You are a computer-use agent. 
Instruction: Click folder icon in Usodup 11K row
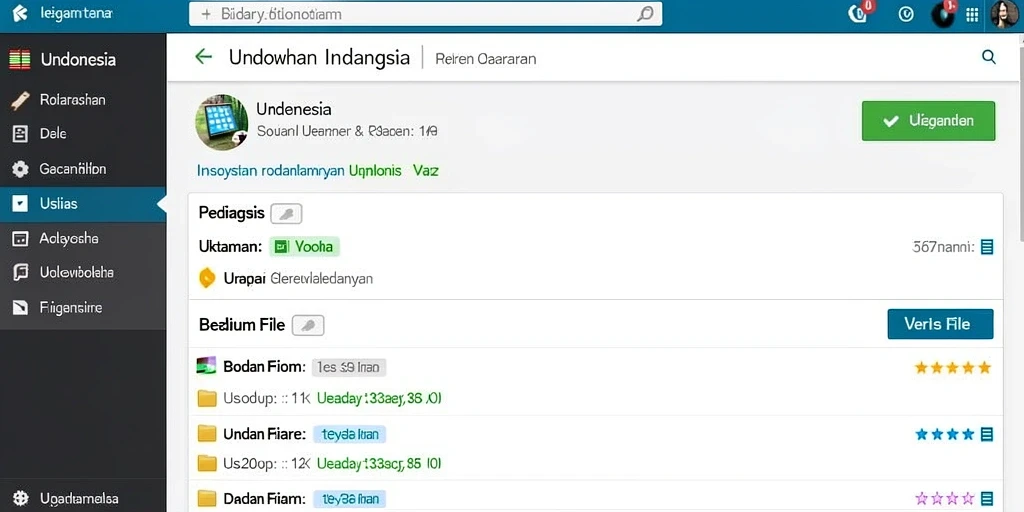[206, 398]
